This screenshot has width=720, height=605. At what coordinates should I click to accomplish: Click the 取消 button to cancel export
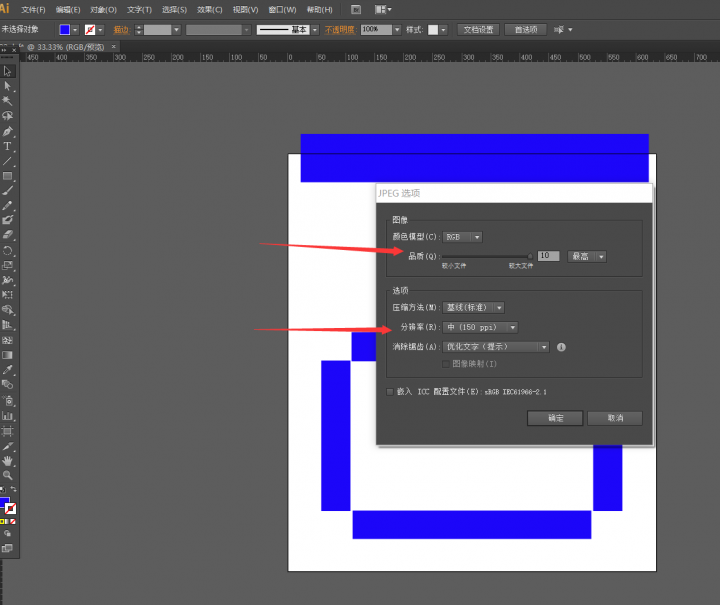coord(614,418)
